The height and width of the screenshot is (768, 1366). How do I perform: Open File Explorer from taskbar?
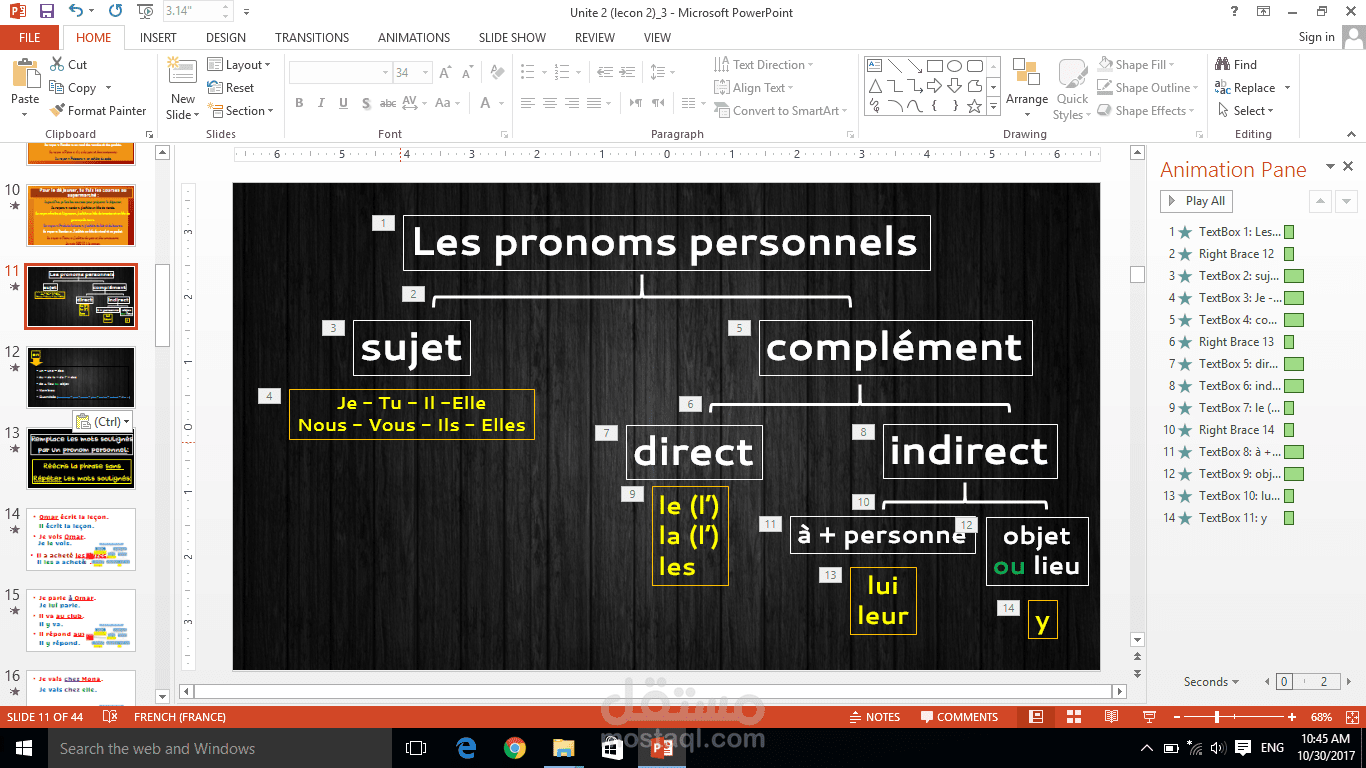[x=564, y=748]
